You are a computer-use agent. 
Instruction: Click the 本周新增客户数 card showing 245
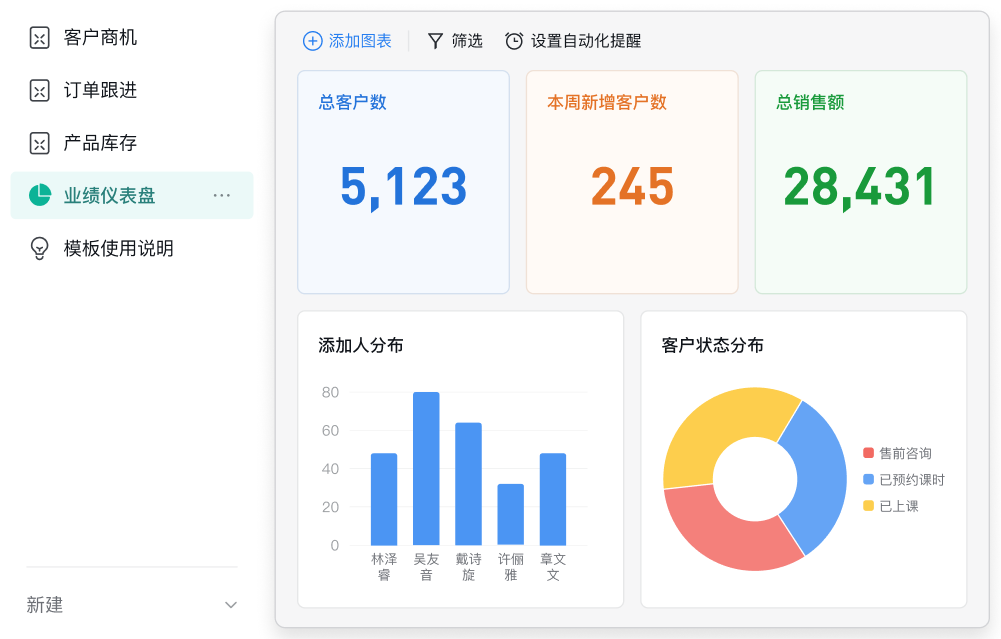[632, 182]
